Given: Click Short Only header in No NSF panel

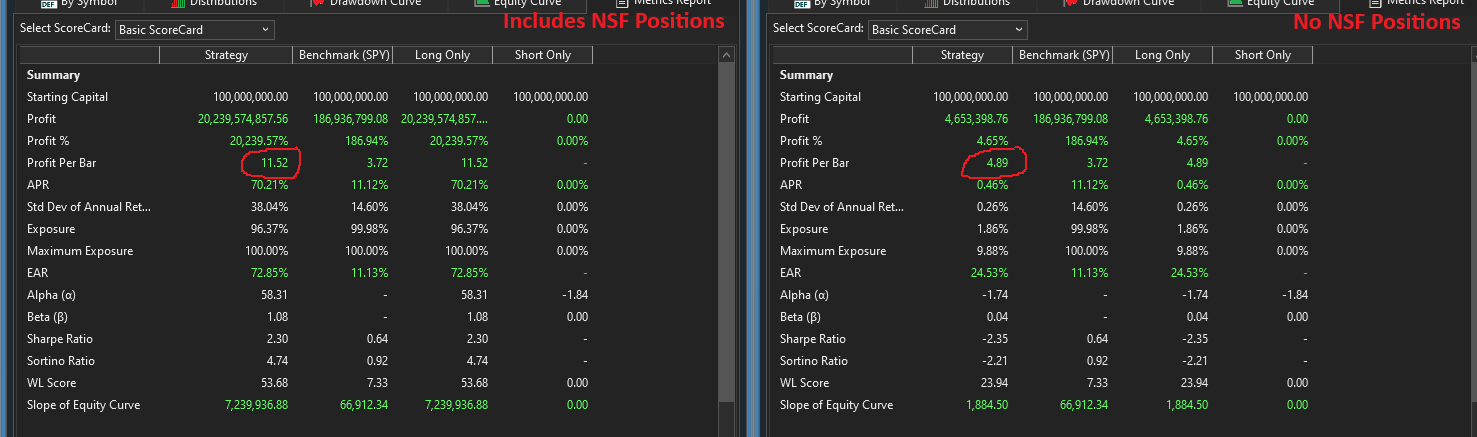Looking at the screenshot, I should 1262,55.
